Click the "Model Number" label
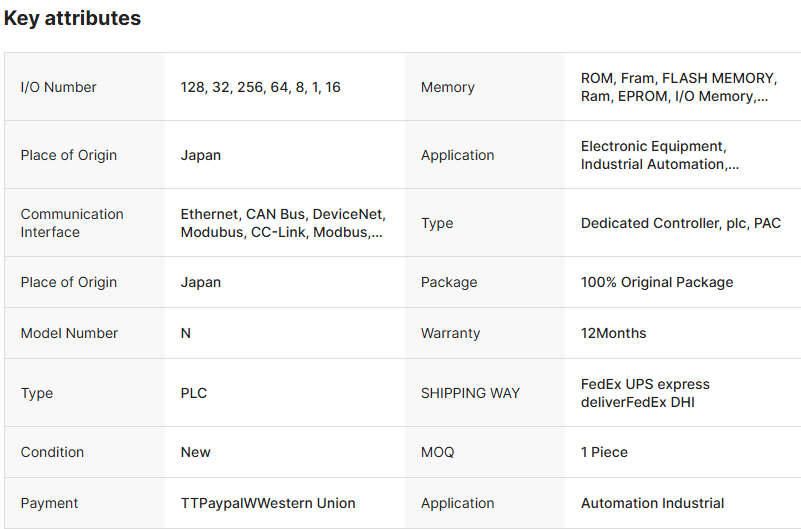The width and height of the screenshot is (801, 529). pos(69,333)
